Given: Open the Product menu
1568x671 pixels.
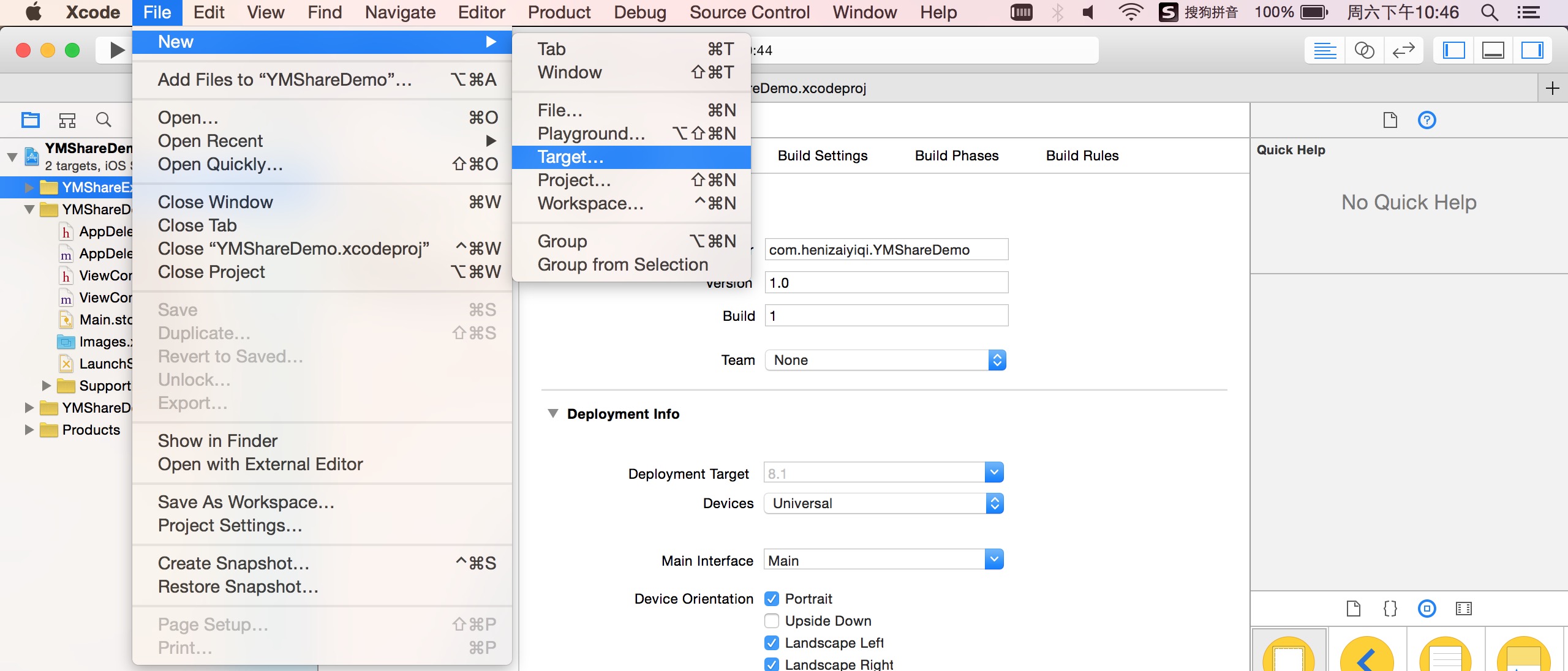Looking at the screenshot, I should point(559,12).
